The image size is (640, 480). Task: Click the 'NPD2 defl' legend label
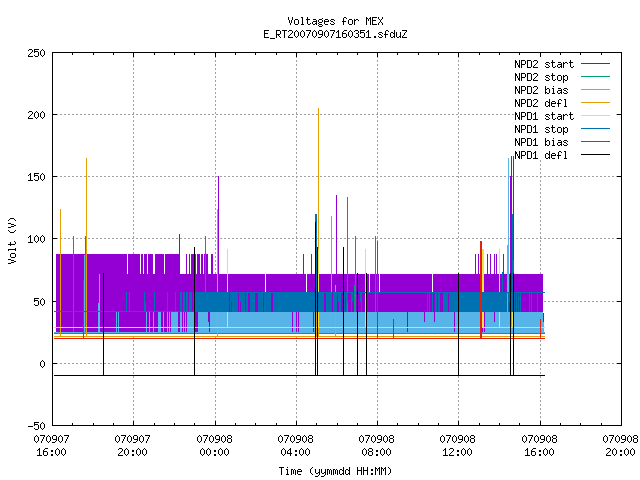click(541, 103)
